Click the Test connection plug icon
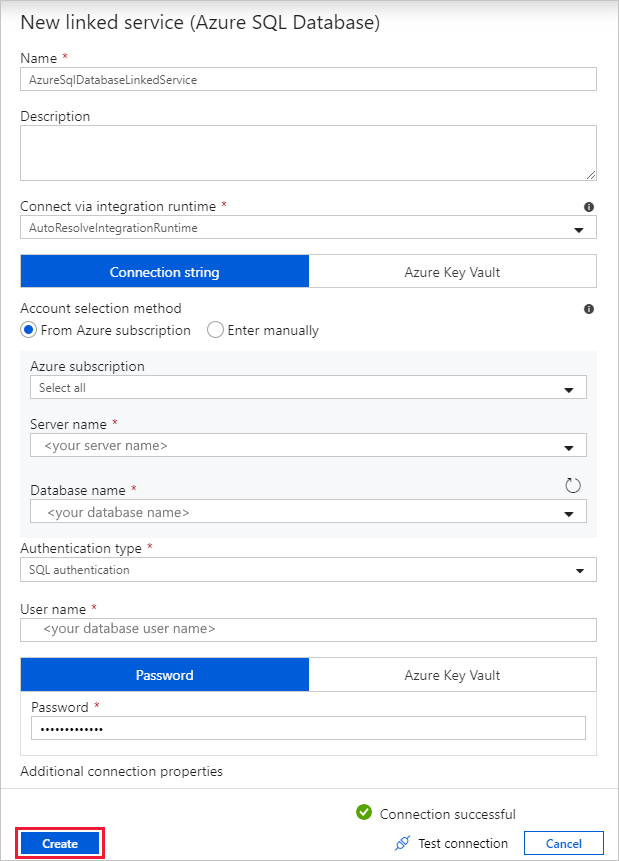 tap(403, 843)
